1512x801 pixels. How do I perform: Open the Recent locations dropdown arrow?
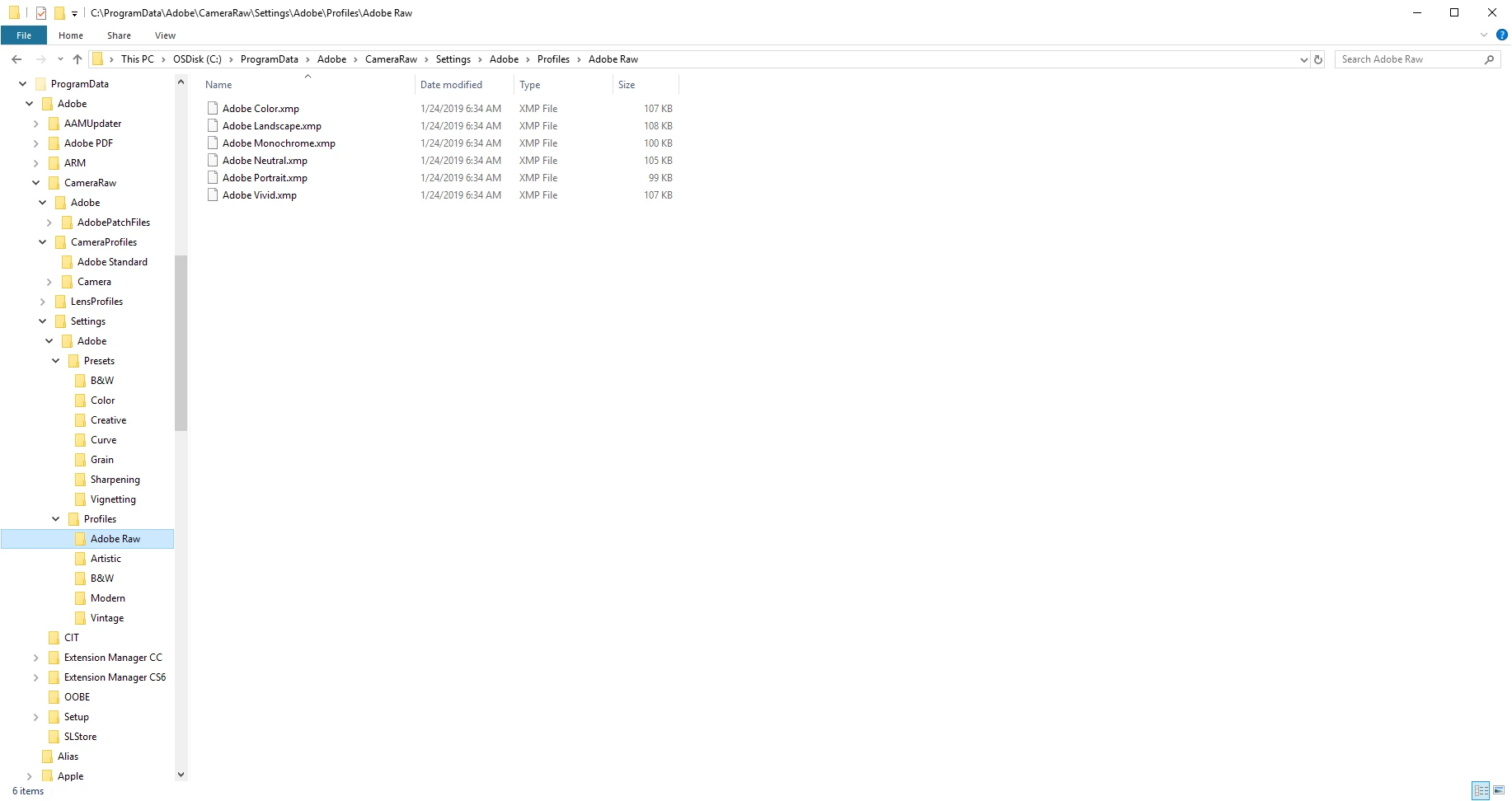(60, 59)
